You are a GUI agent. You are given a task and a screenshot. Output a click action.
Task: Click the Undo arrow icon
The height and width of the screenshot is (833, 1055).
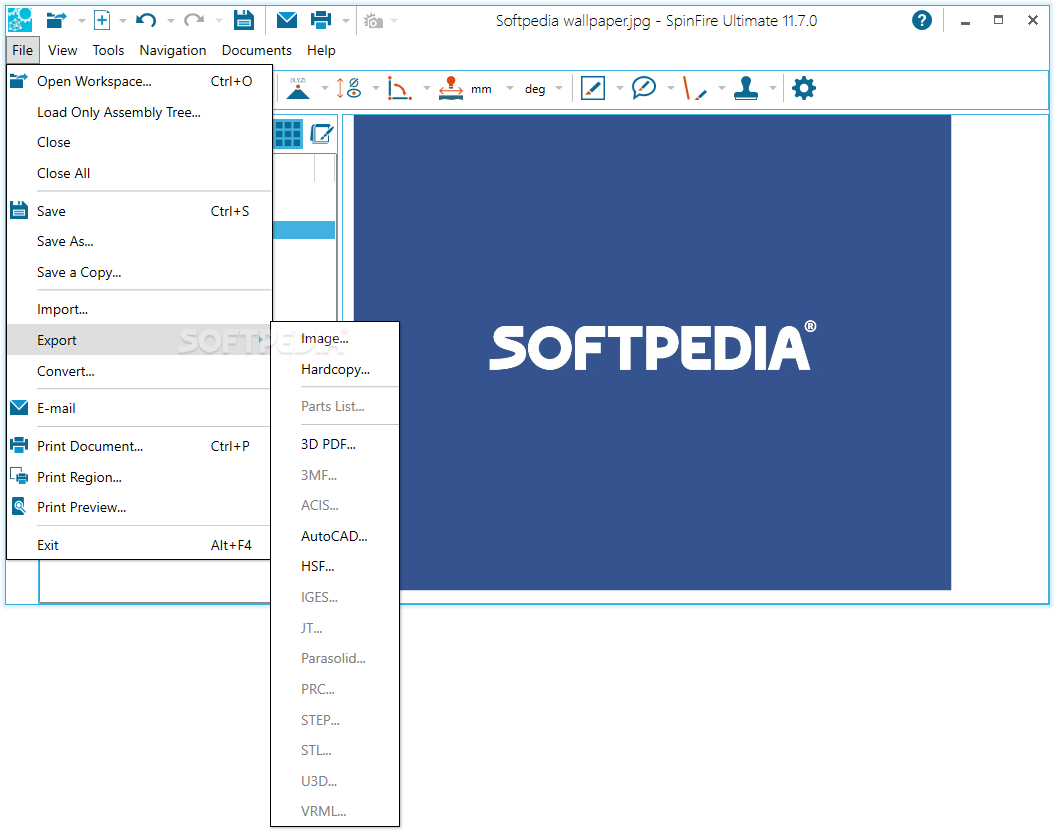point(146,20)
